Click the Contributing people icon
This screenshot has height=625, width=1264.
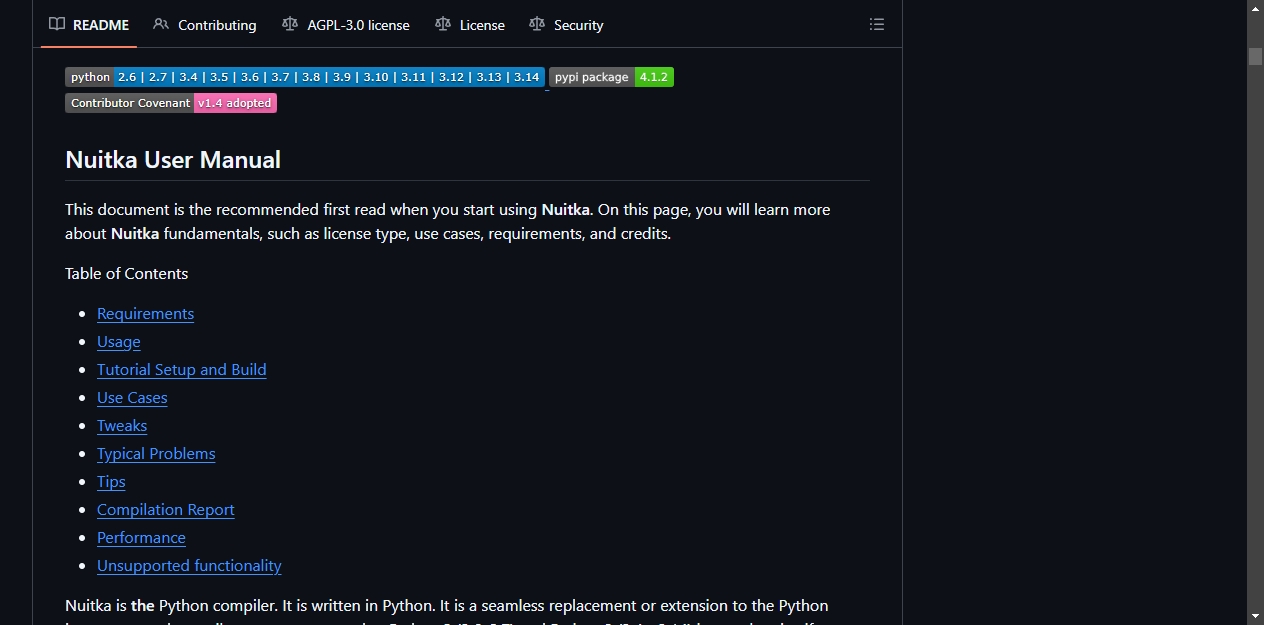point(161,24)
